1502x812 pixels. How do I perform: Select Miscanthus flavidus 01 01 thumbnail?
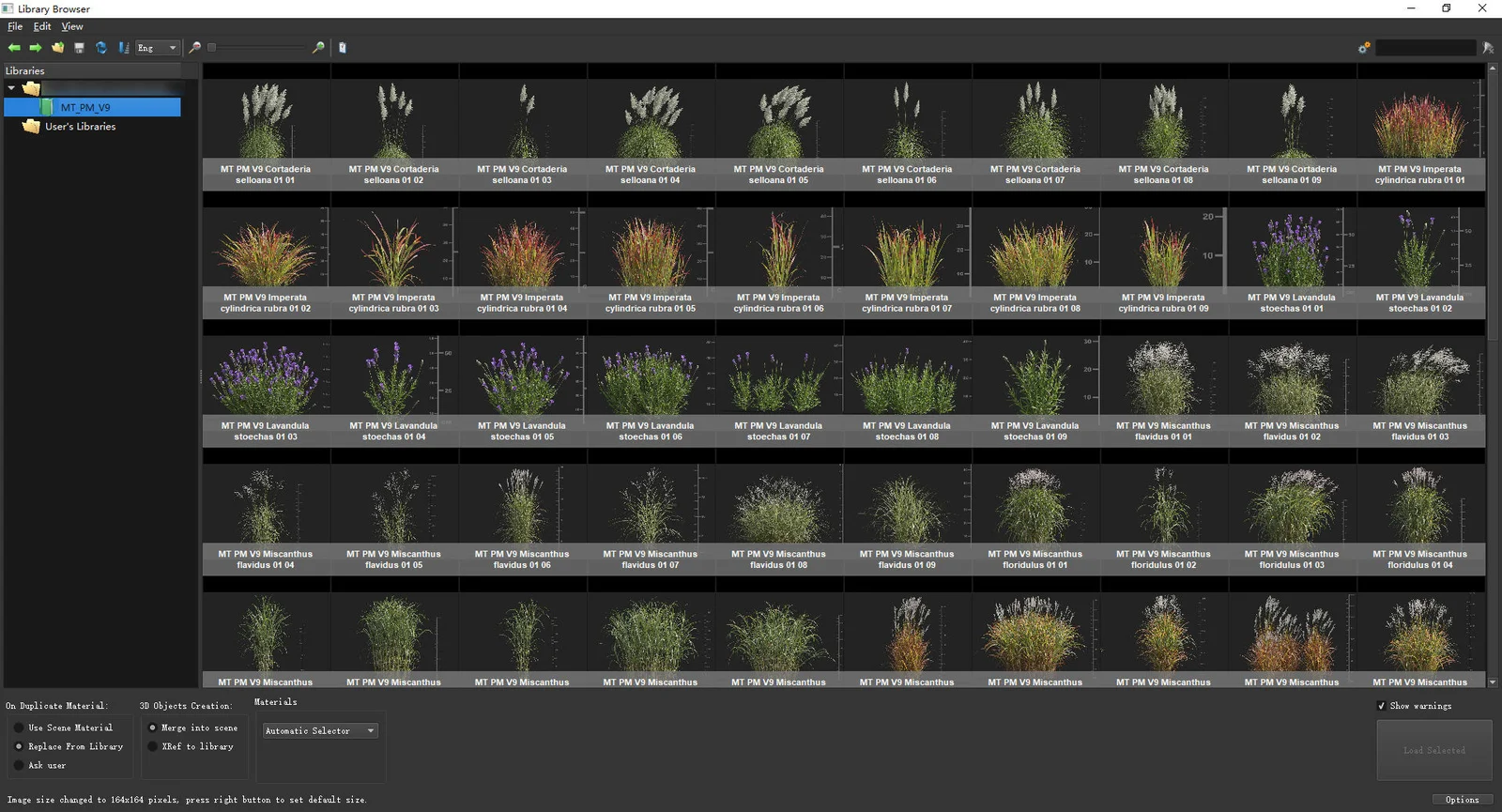1163,384
